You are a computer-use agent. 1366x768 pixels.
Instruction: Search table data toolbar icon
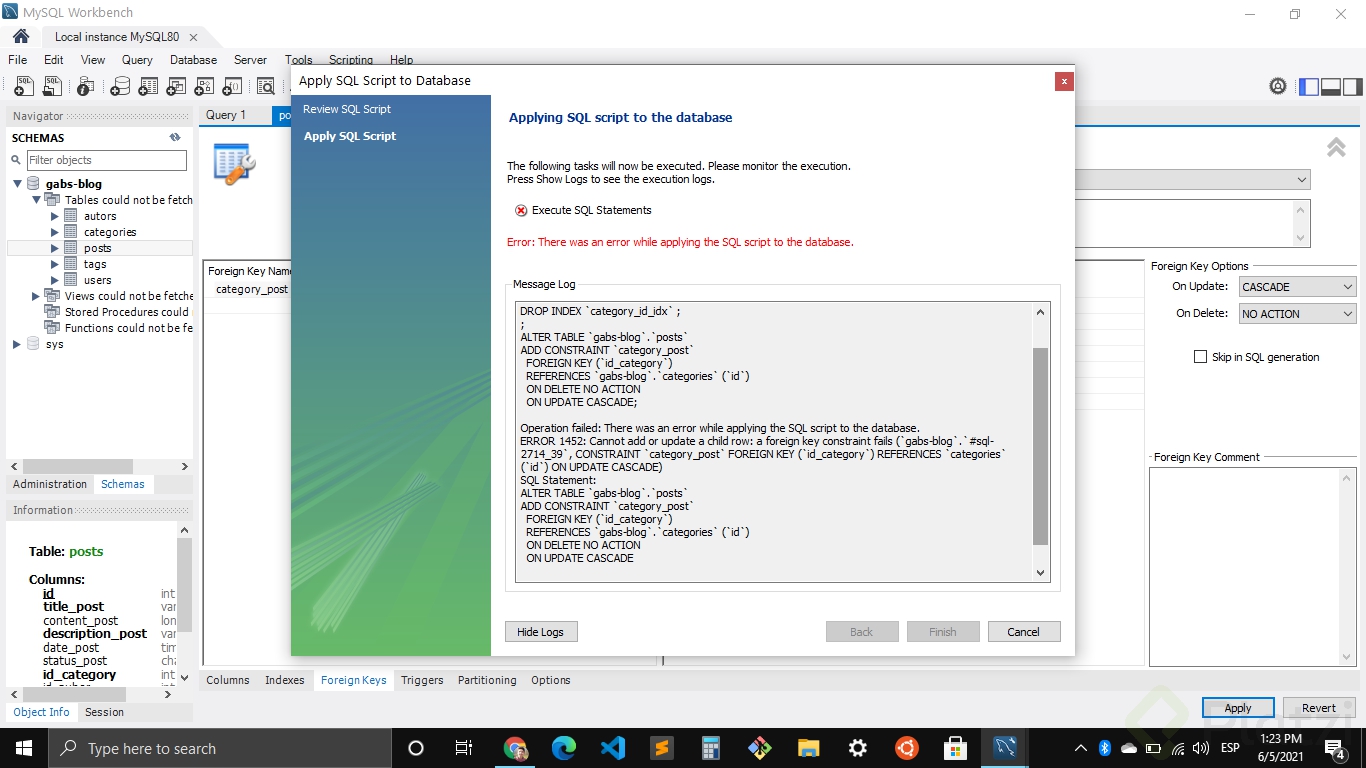[x=266, y=87]
